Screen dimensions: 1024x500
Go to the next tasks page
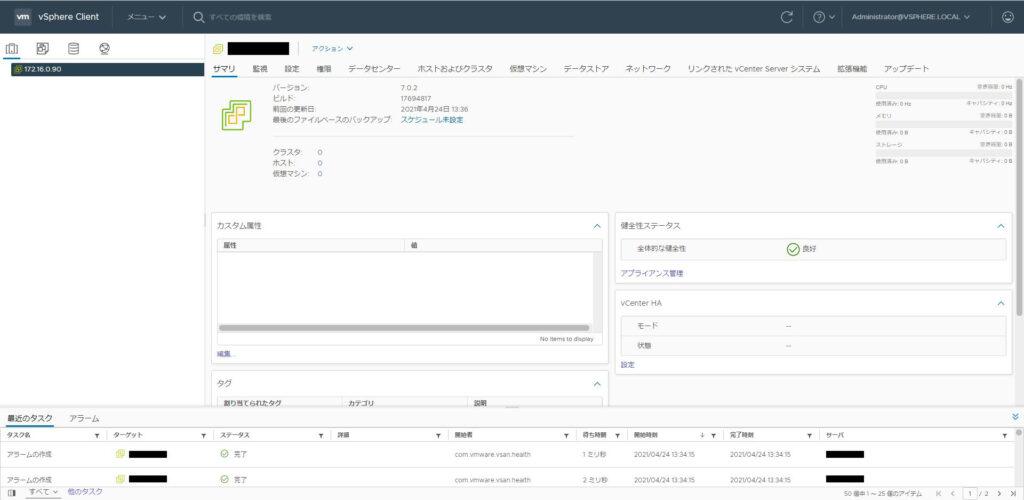pyautogui.click(x=999, y=493)
